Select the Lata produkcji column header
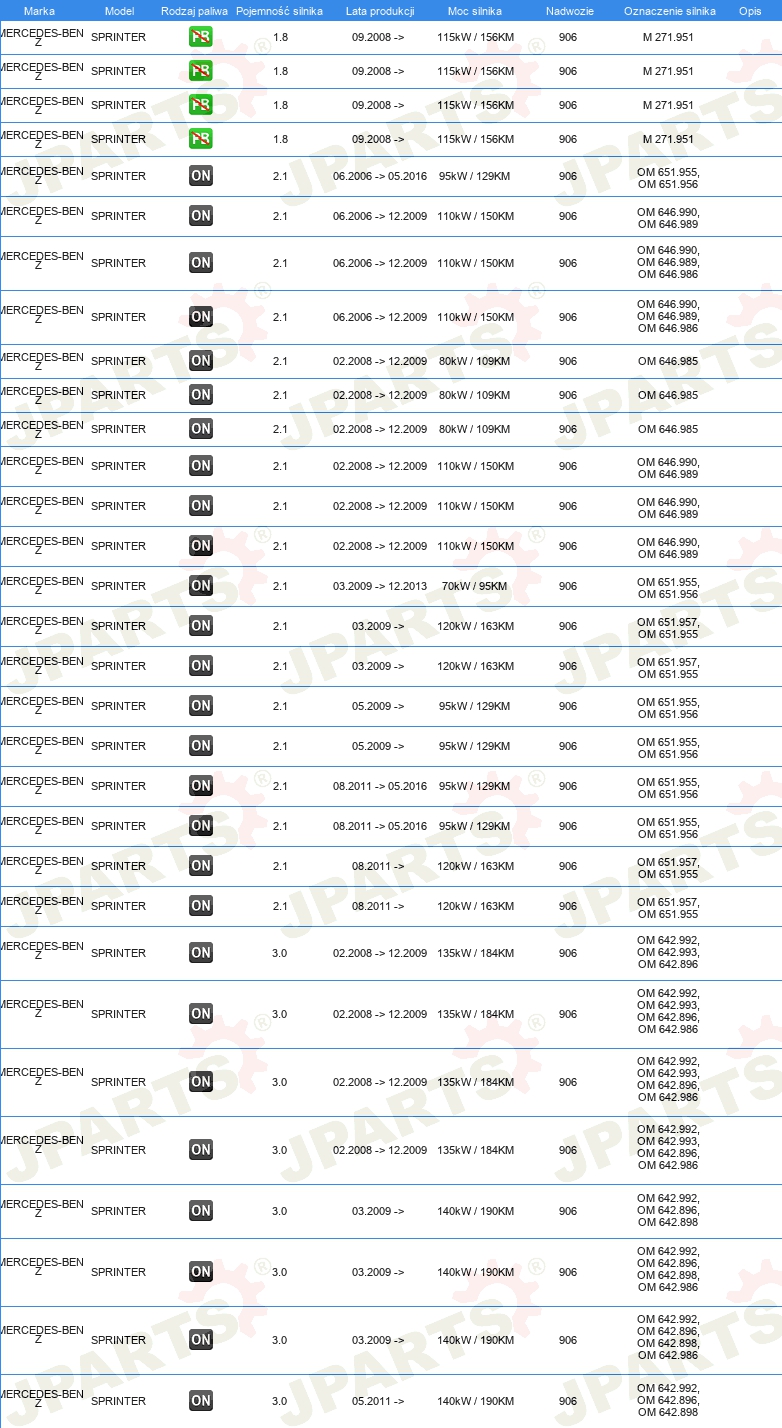782x1428 pixels. tap(380, 11)
